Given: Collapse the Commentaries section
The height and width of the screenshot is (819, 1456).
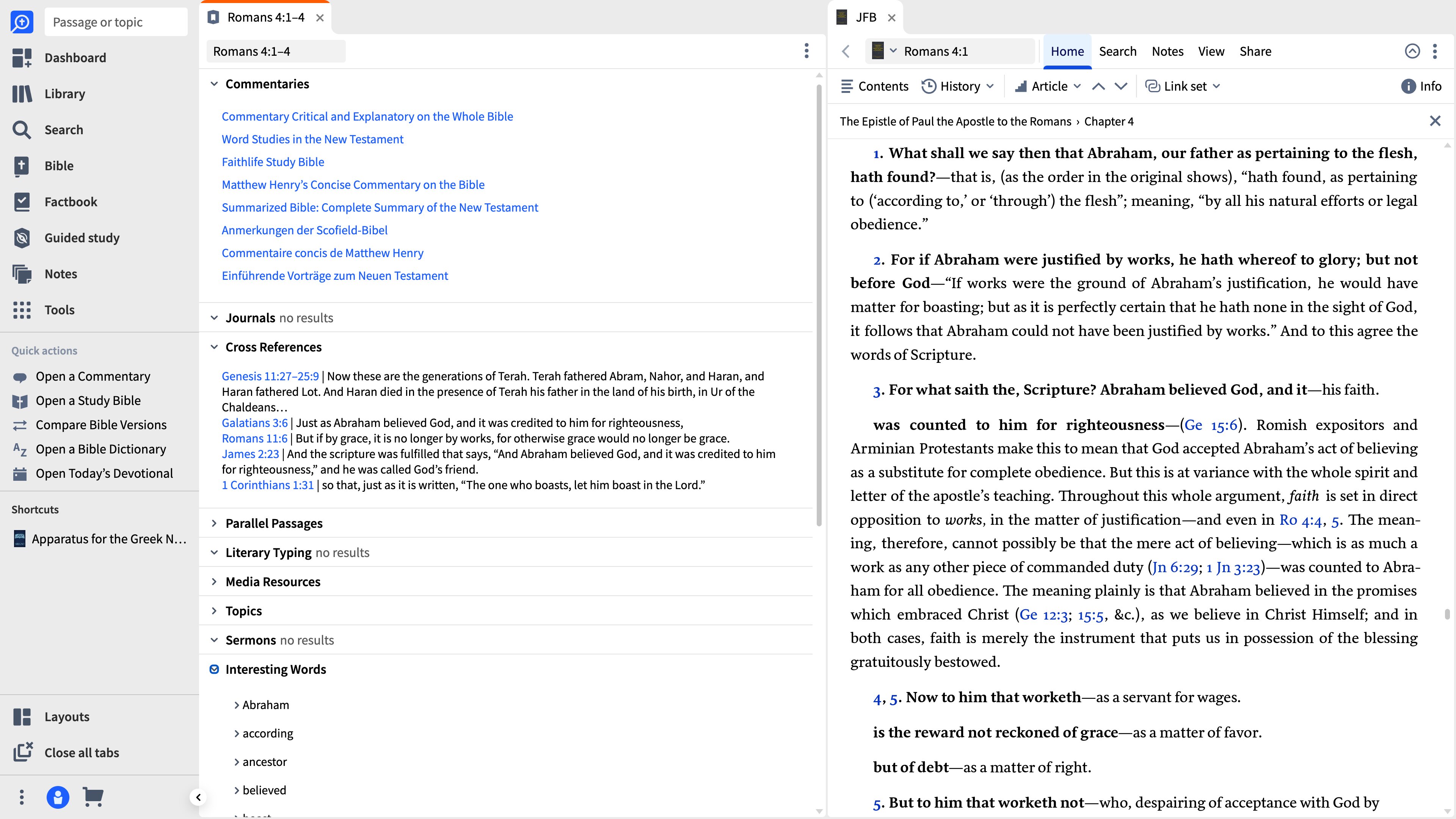Looking at the screenshot, I should (x=214, y=84).
